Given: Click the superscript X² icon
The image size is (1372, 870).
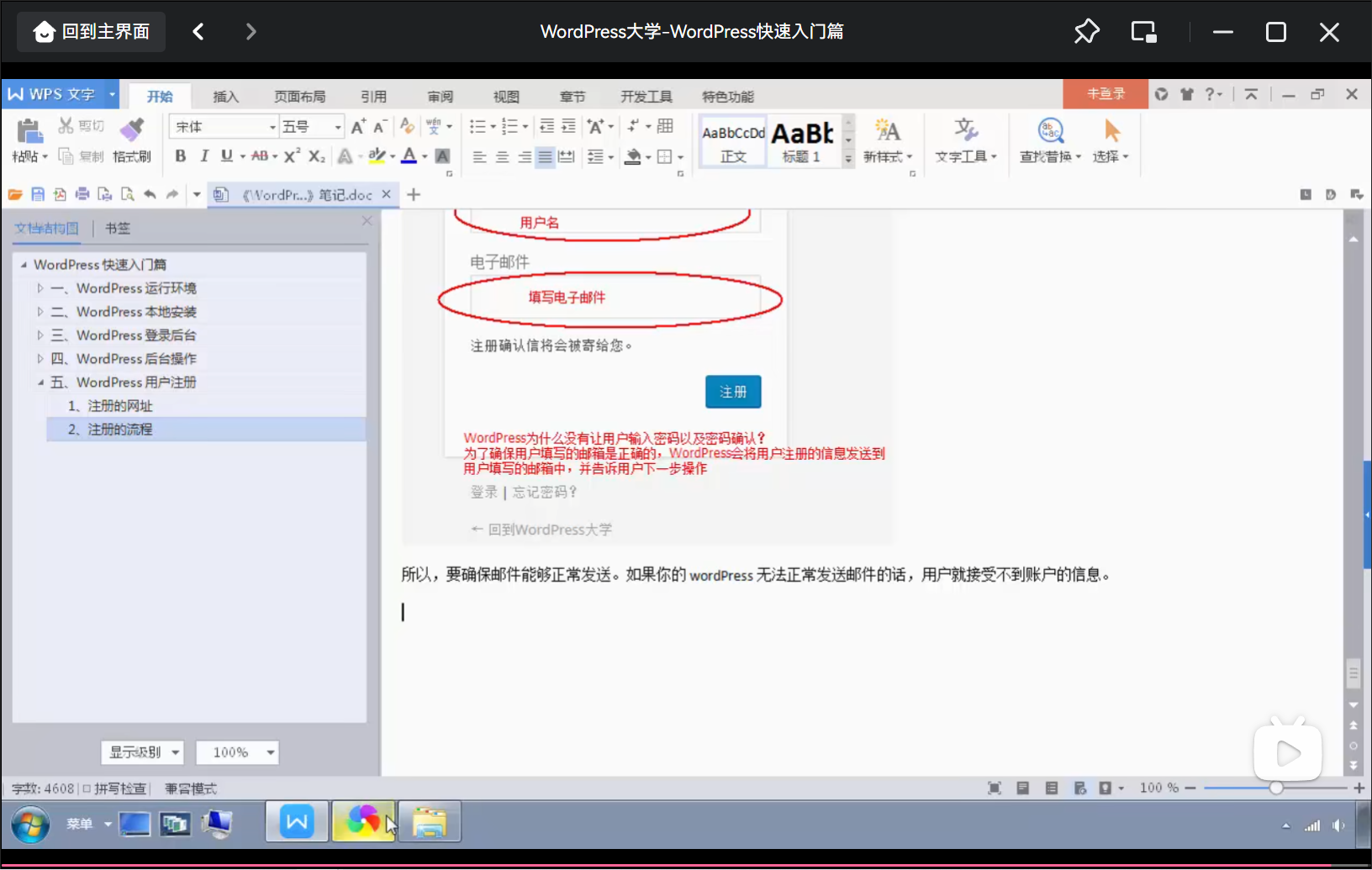Looking at the screenshot, I should coord(292,156).
